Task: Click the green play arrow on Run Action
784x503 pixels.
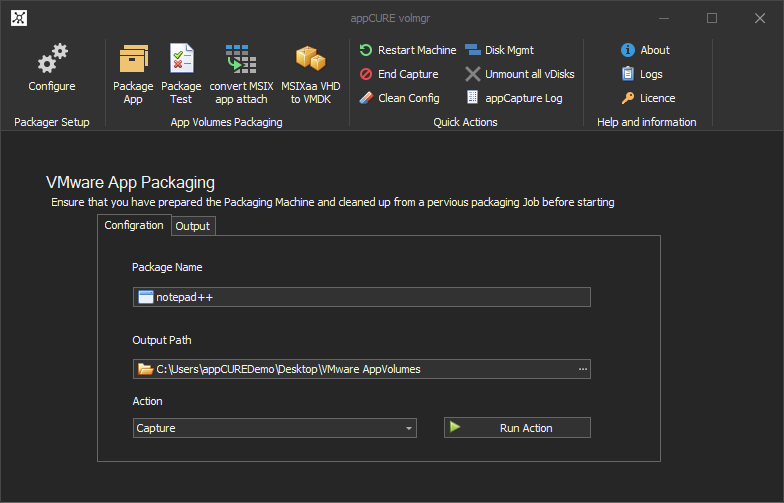Action: click(455, 427)
